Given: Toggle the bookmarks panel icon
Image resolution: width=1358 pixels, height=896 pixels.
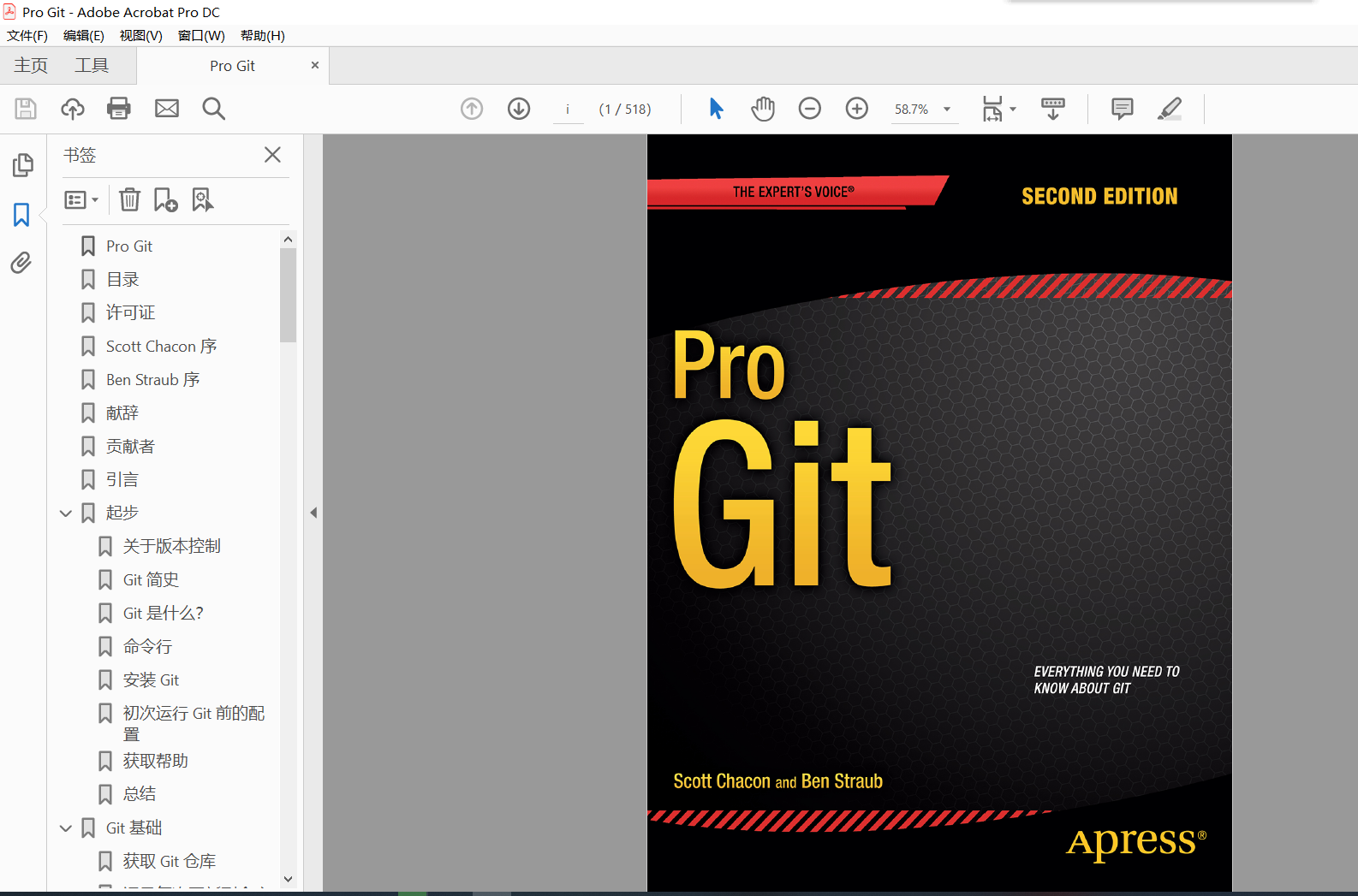Looking at the screenshot, I should click(x=21, y=214).
